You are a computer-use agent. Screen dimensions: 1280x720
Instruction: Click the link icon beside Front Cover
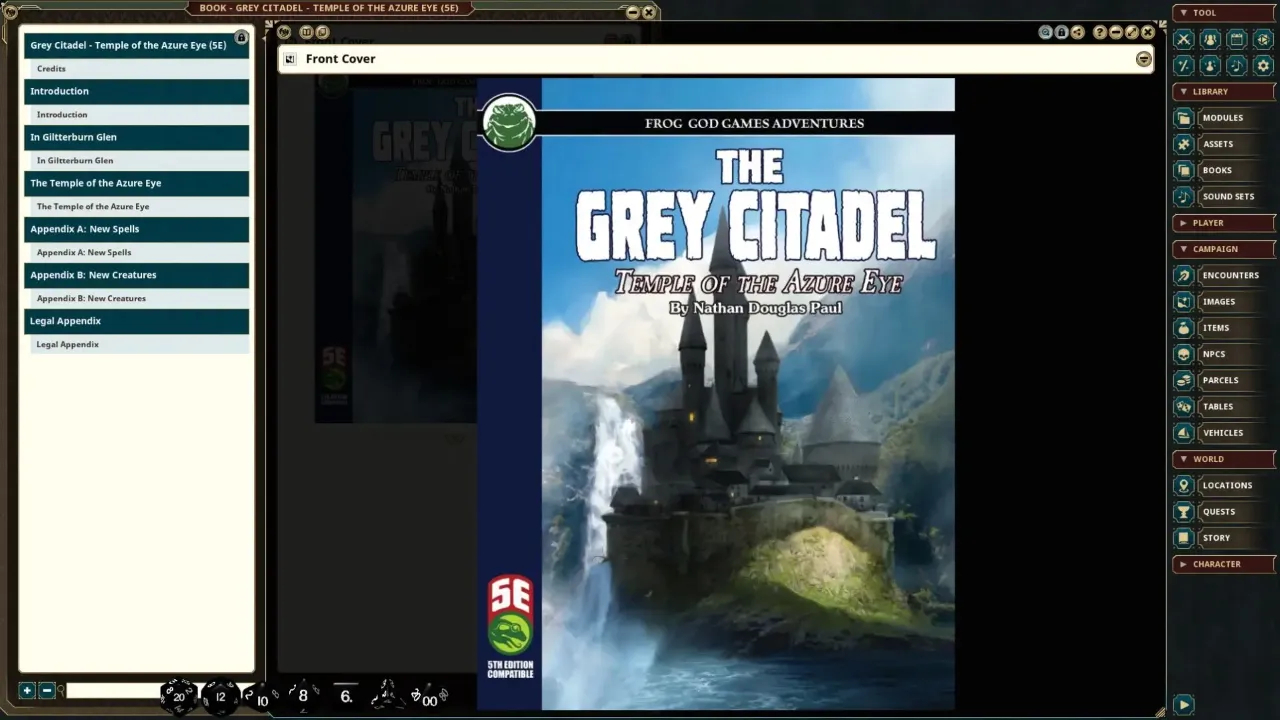click(x=290, y=59)
